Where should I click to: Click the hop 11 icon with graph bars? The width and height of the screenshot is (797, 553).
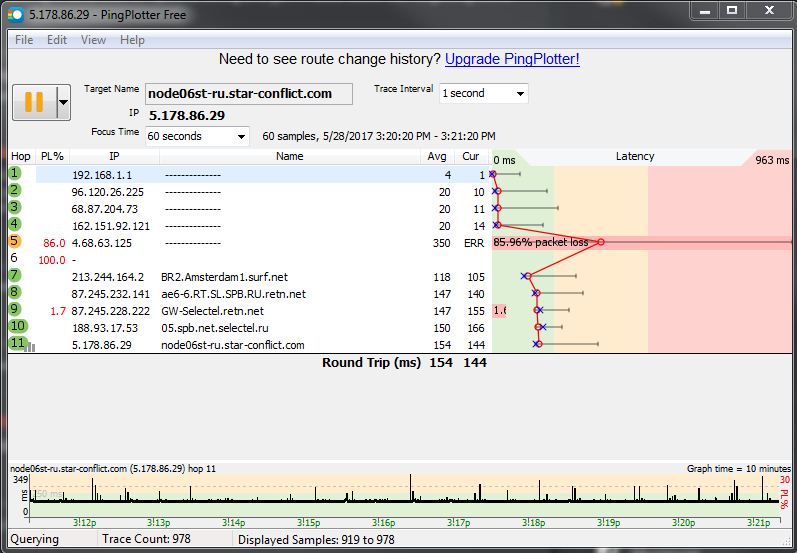pos(18,344)
